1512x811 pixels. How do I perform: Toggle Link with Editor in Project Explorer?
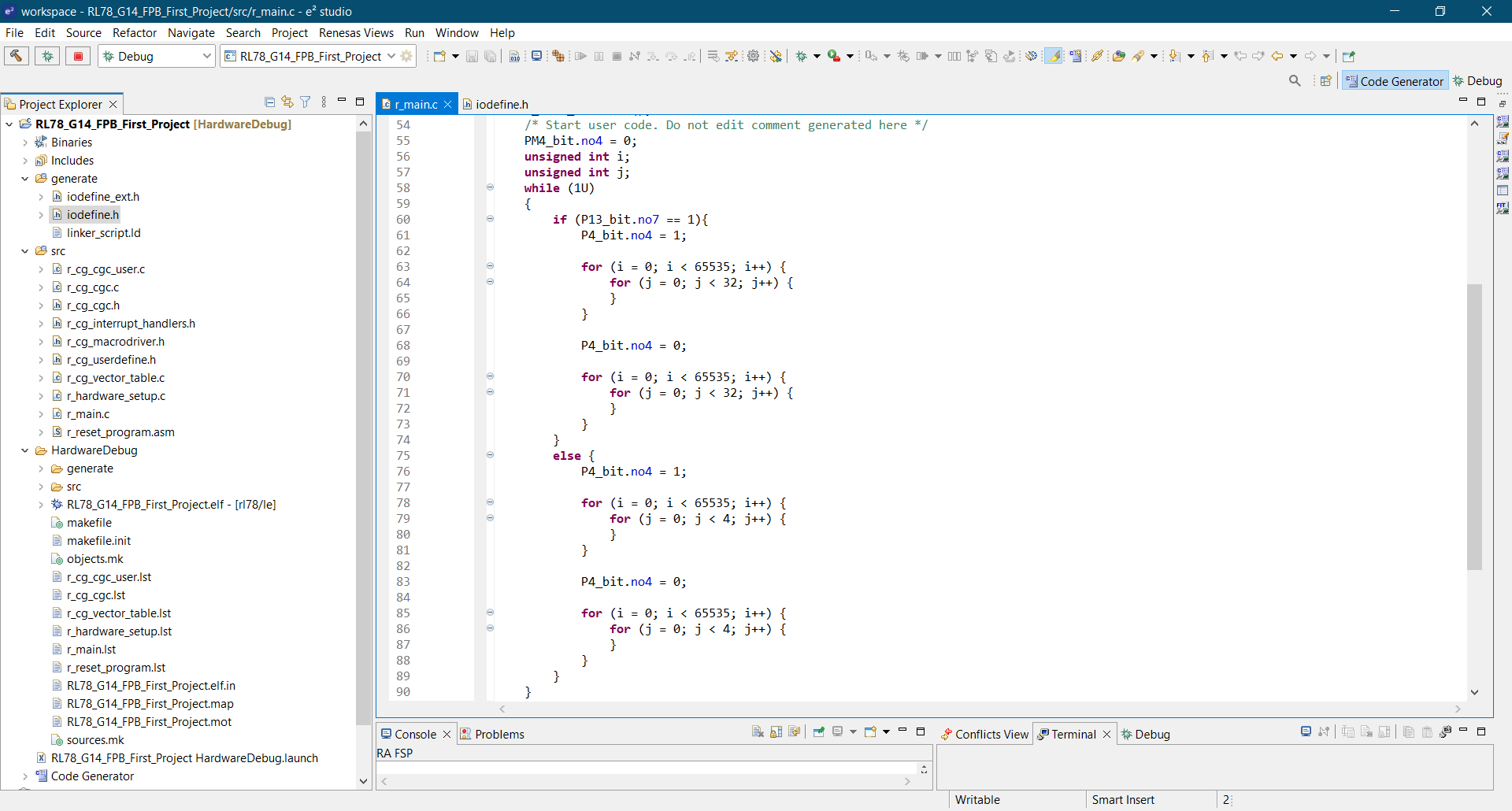click(287, 102)
